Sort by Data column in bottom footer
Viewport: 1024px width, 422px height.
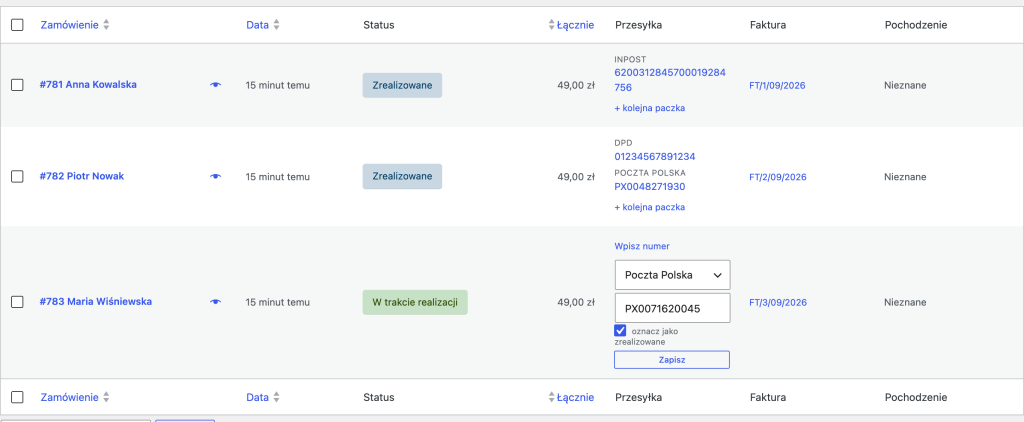click(257, 397)
